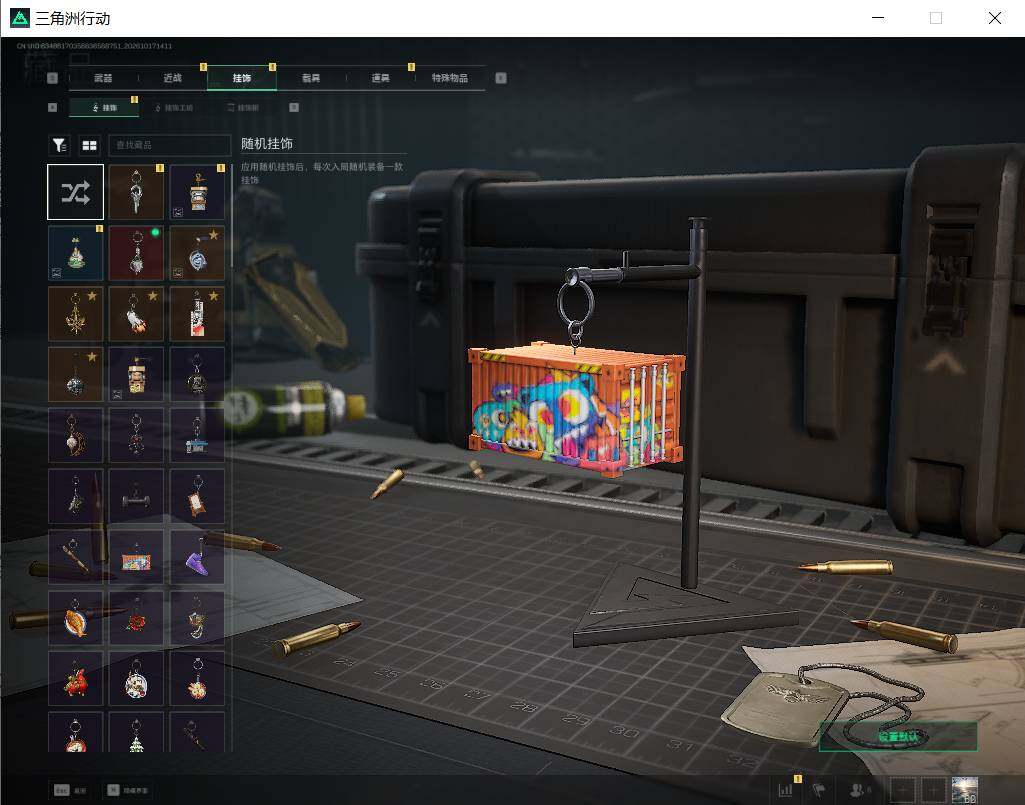This screenshot has width=1025, height=805.
Task: Select the rocket charm thumbnail
Action: pyautogui.click(x=136, y=314)
